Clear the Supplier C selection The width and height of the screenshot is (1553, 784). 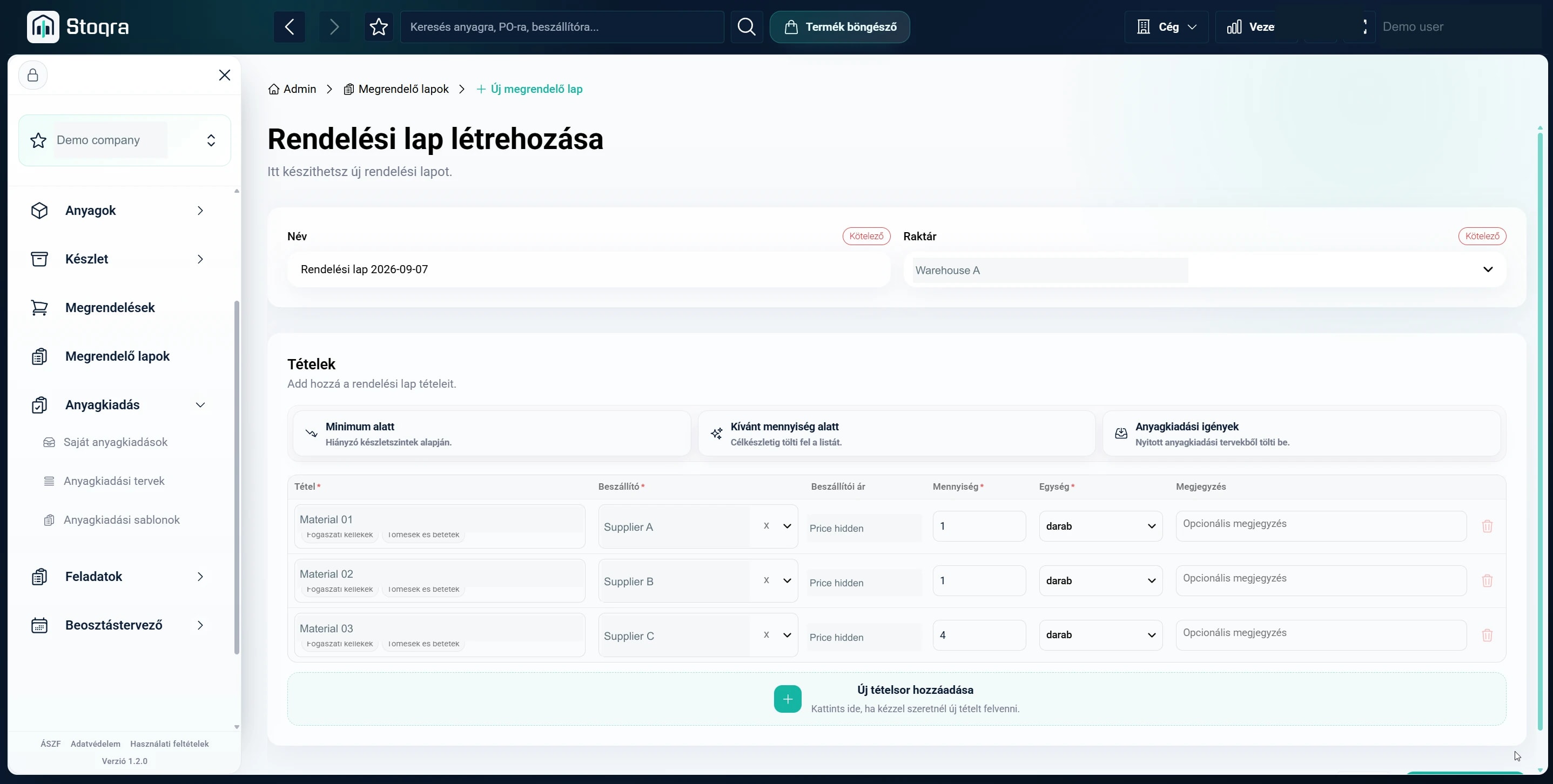pos(767,634)
